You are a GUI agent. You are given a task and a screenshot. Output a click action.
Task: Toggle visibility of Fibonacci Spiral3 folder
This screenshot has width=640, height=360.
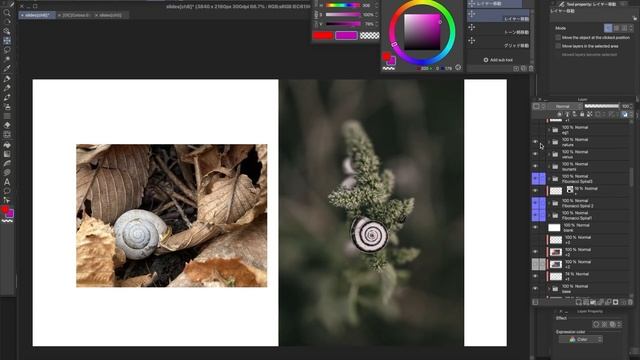click(x=535, y=178)
